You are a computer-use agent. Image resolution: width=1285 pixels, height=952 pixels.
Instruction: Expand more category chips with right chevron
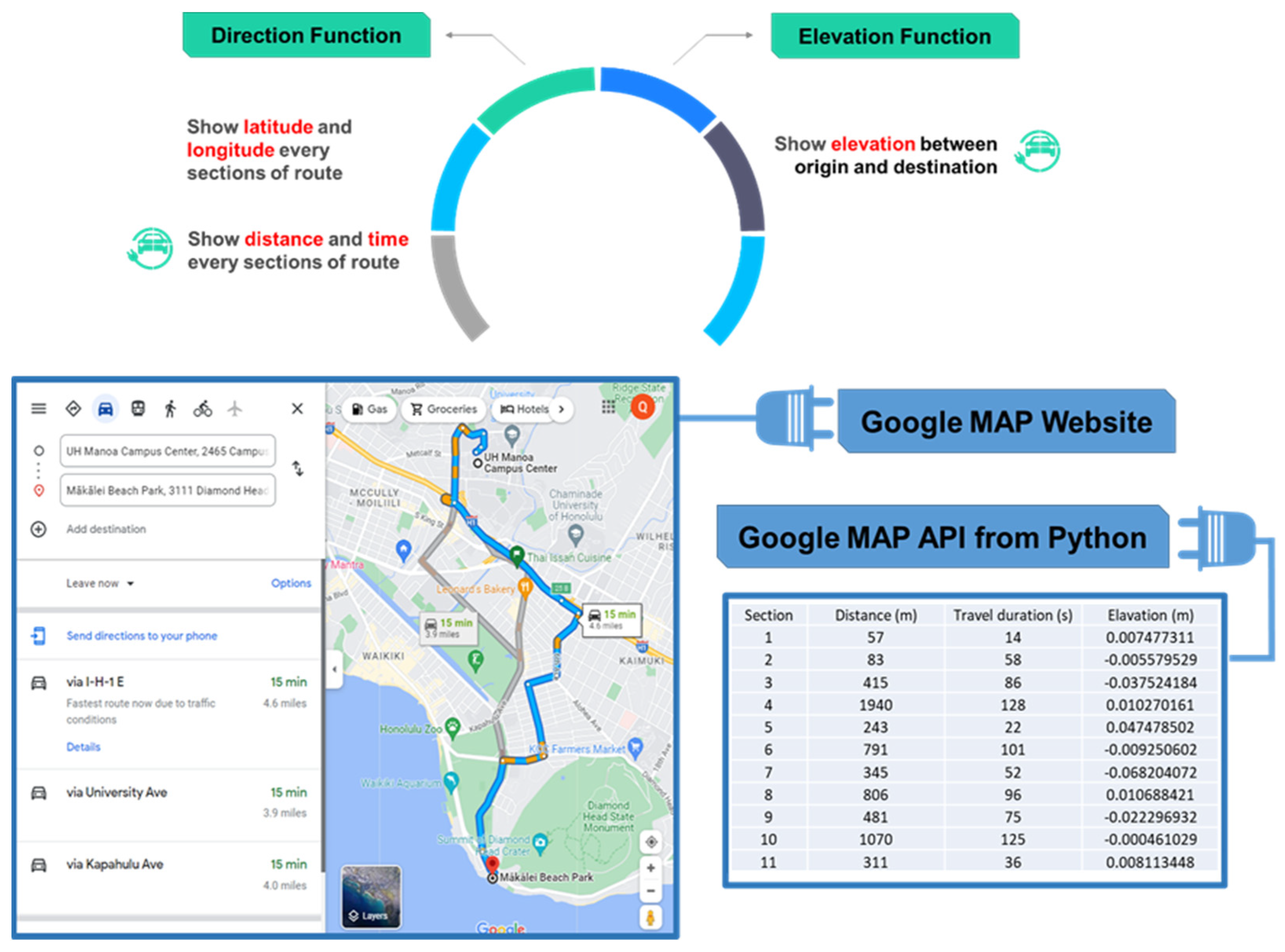[x=561, y=409]
